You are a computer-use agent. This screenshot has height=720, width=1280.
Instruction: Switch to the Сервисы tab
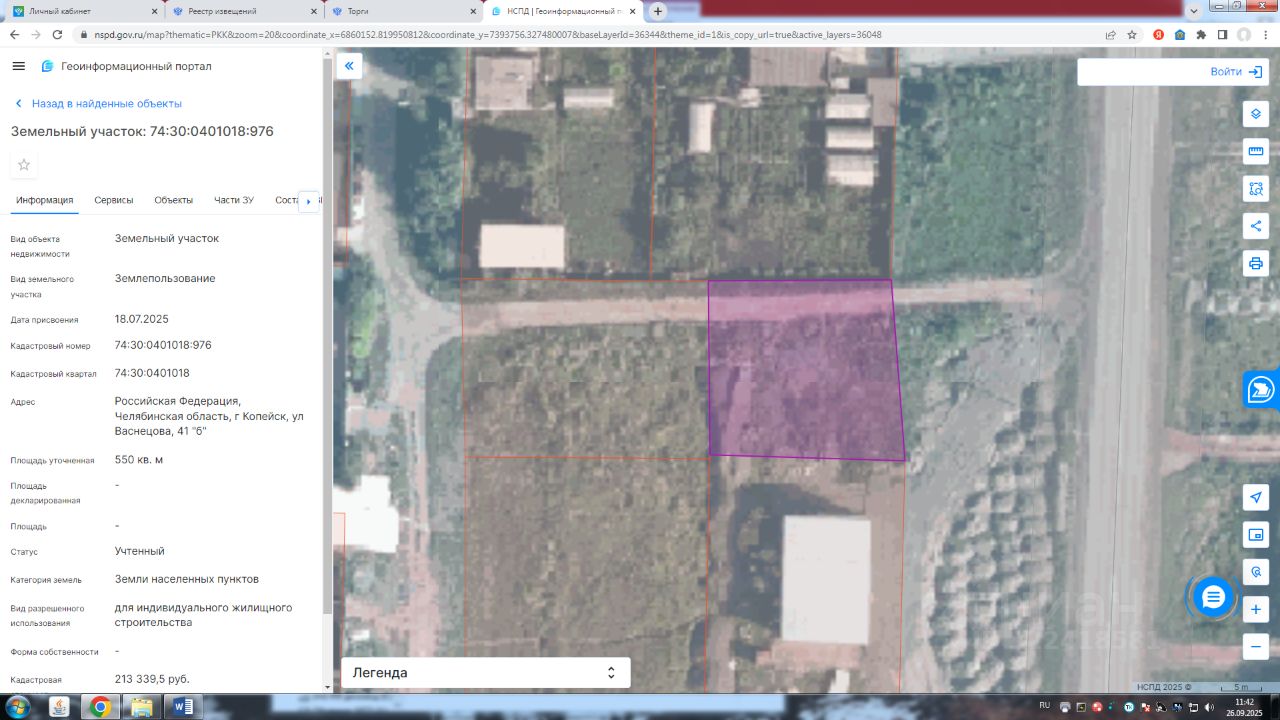click(x=114, y=200)
